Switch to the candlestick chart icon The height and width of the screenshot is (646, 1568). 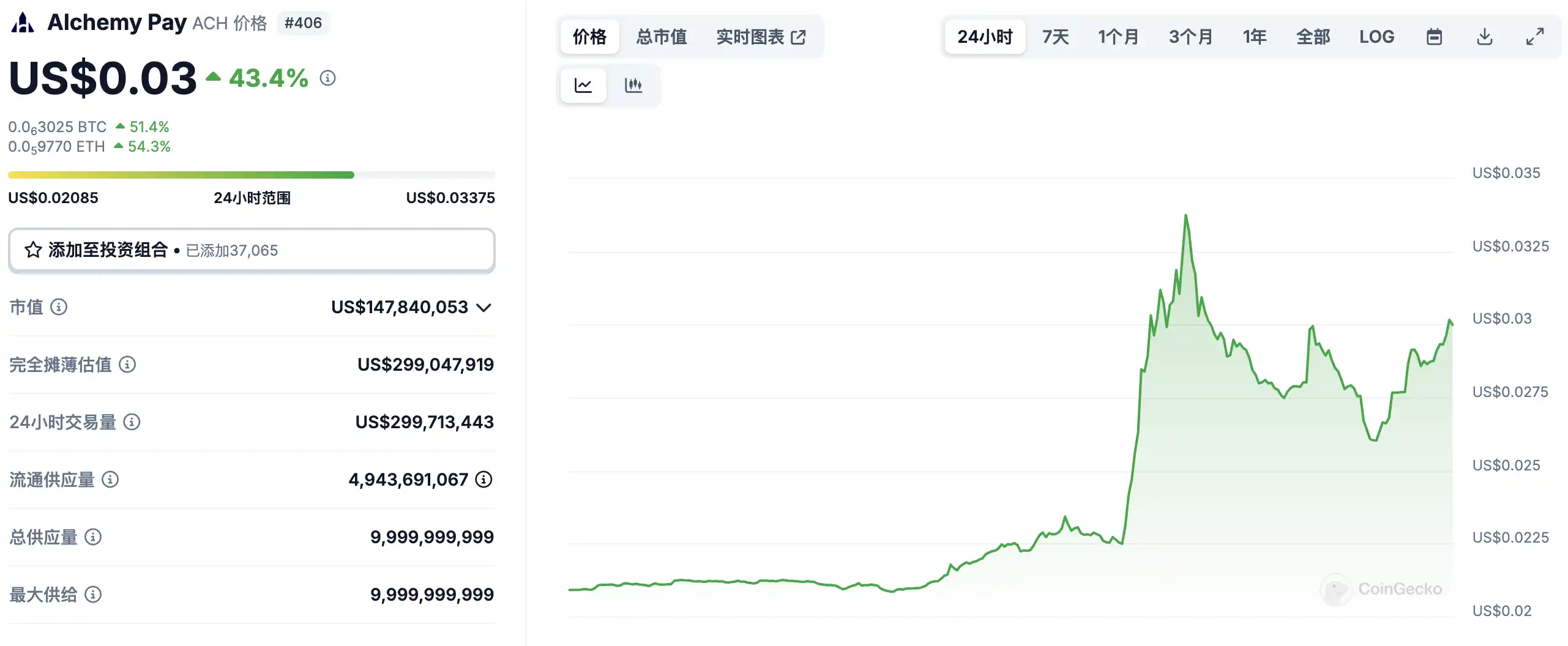click(x=633, y=85)
